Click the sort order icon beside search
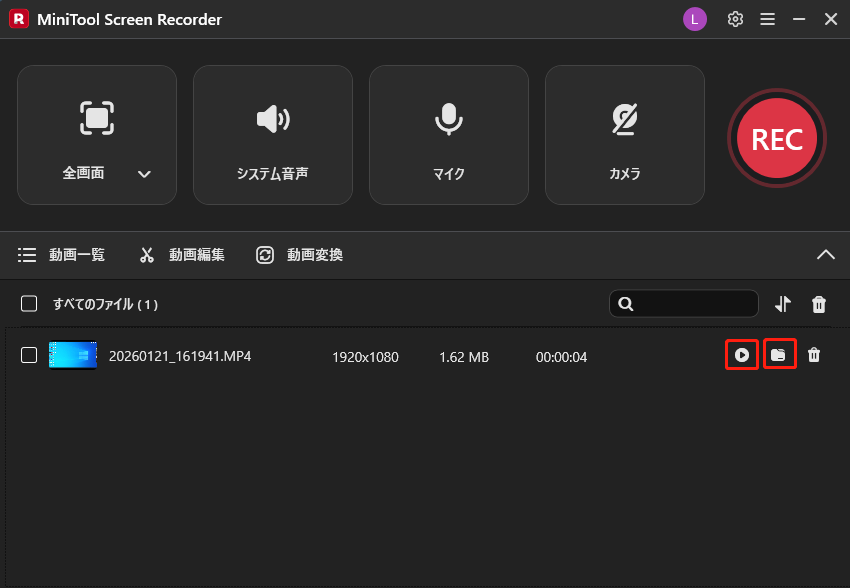 pyautogui.click(x=782, y=304)
